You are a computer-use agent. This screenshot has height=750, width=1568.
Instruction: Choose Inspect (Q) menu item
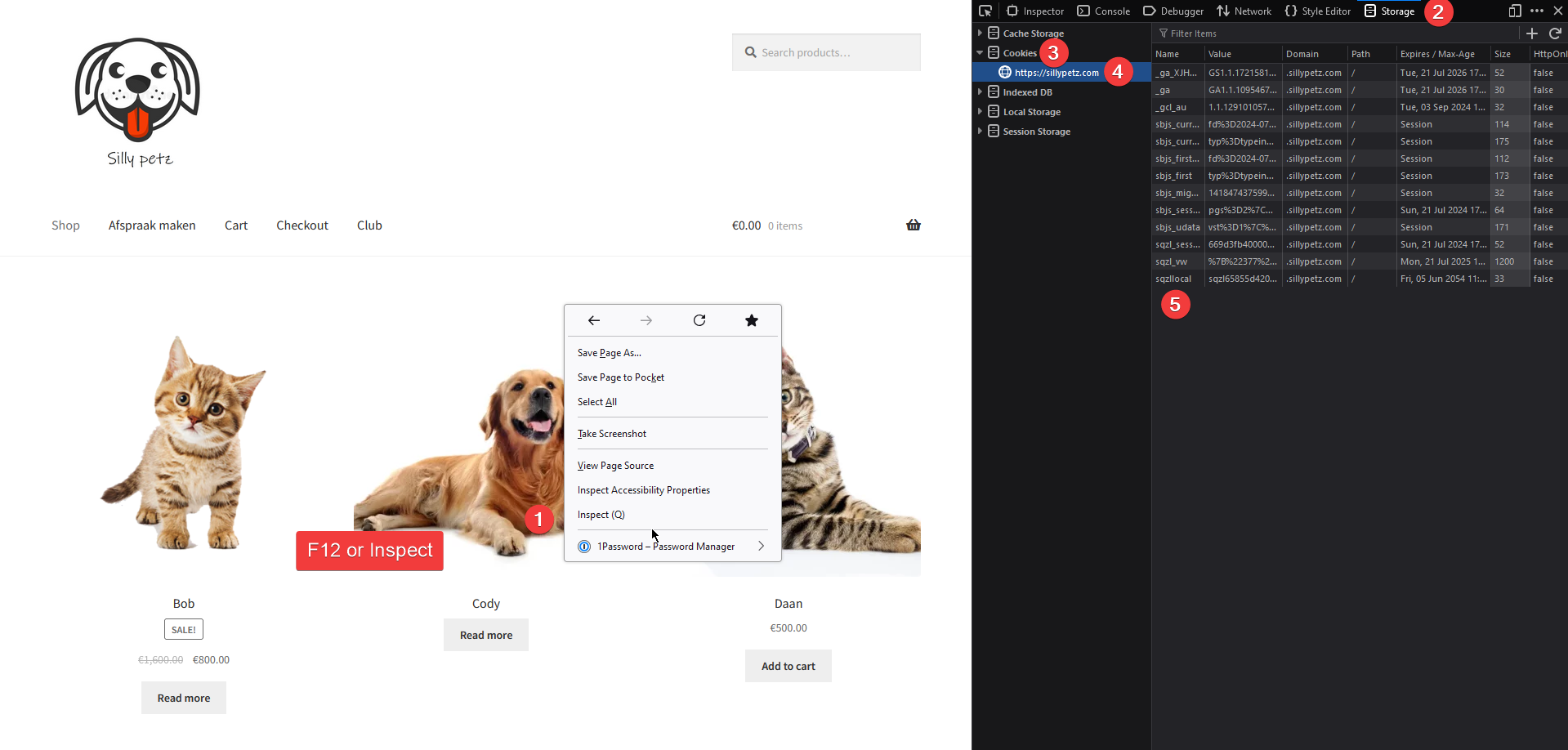pyautogui.click(x=672, y=515)
